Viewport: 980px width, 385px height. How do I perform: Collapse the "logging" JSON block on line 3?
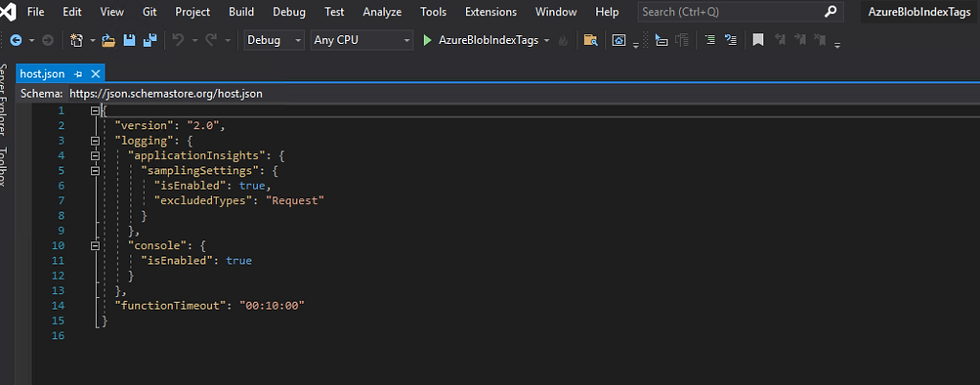pyautogui.click(x=95, y=141)
